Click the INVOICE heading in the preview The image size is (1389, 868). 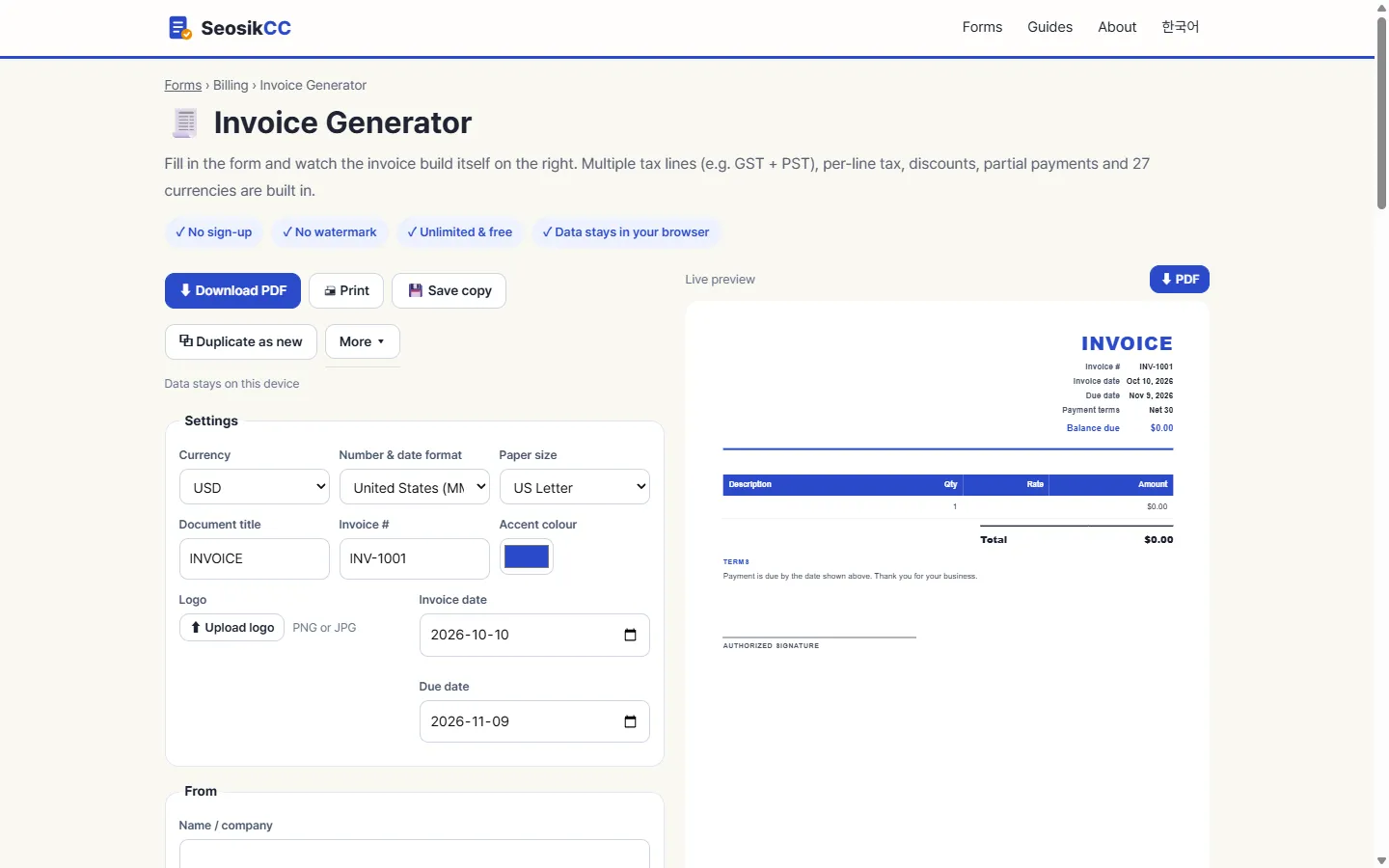pyautogui.click(x=1127, y=343)
